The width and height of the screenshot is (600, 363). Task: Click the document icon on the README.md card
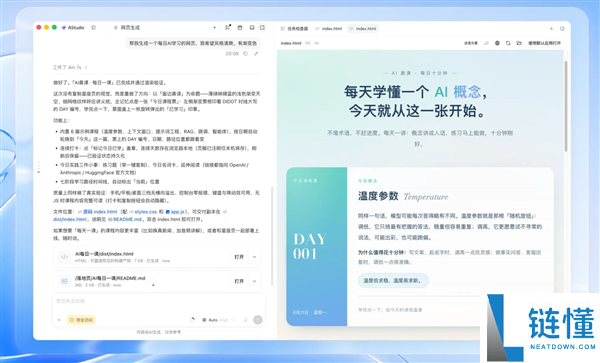tap(64, 281)
